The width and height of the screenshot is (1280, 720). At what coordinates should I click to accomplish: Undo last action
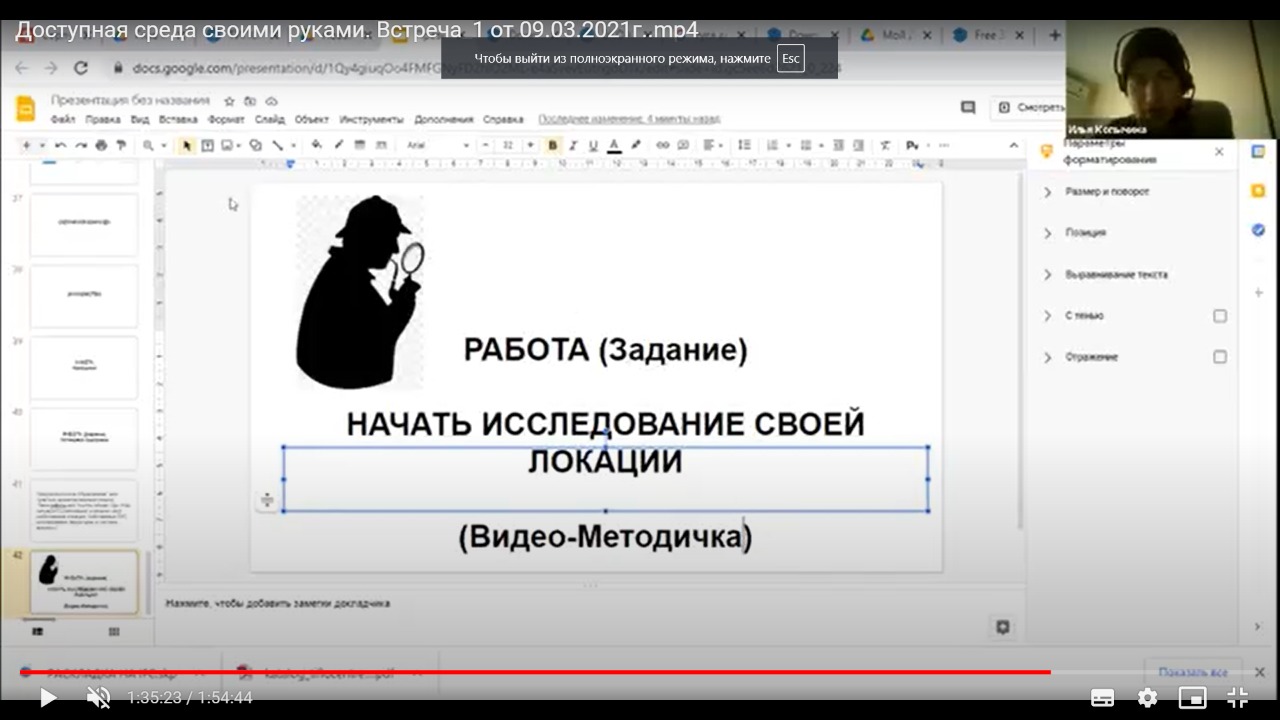point(61,145)
